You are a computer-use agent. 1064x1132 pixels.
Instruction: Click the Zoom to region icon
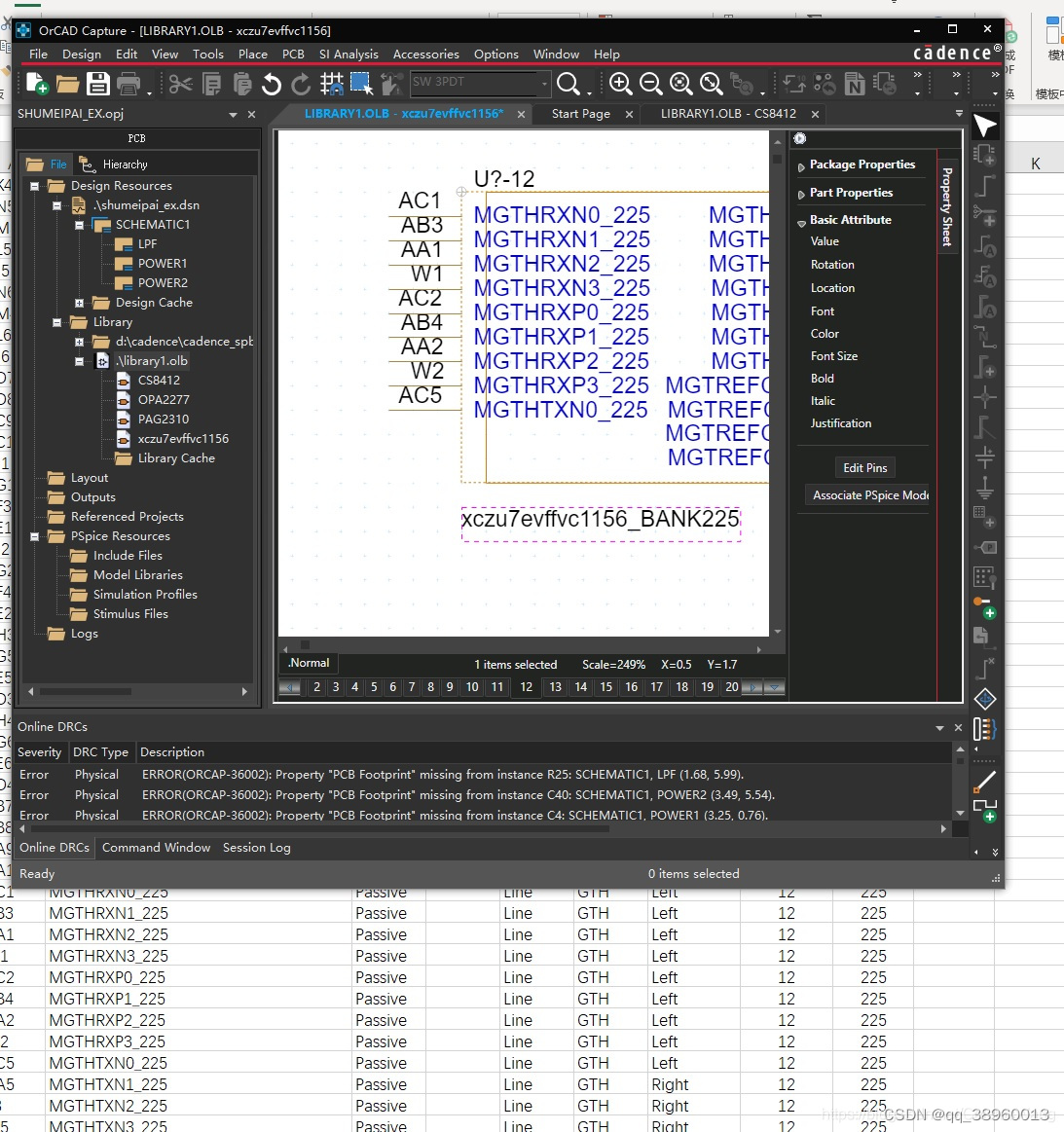coord(680,84)
